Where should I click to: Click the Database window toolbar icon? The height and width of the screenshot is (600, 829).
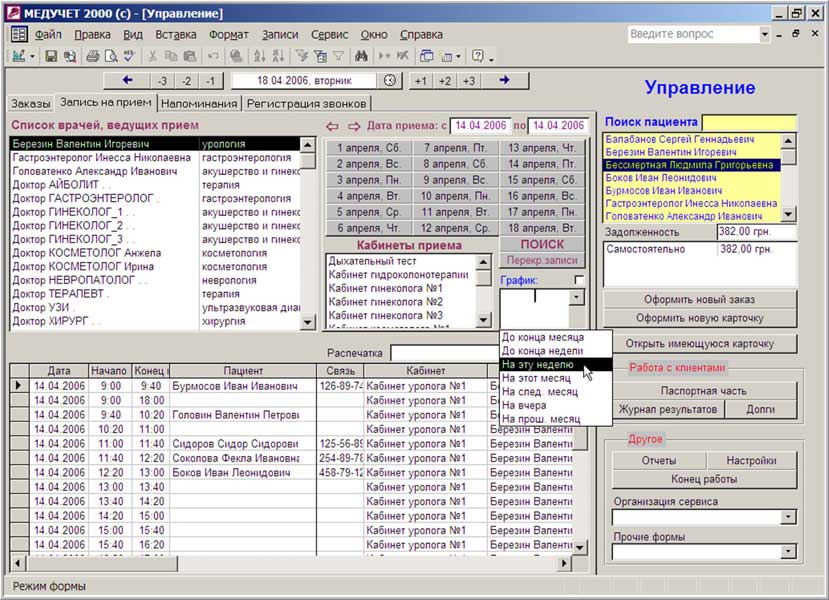[x=426, y=56]
